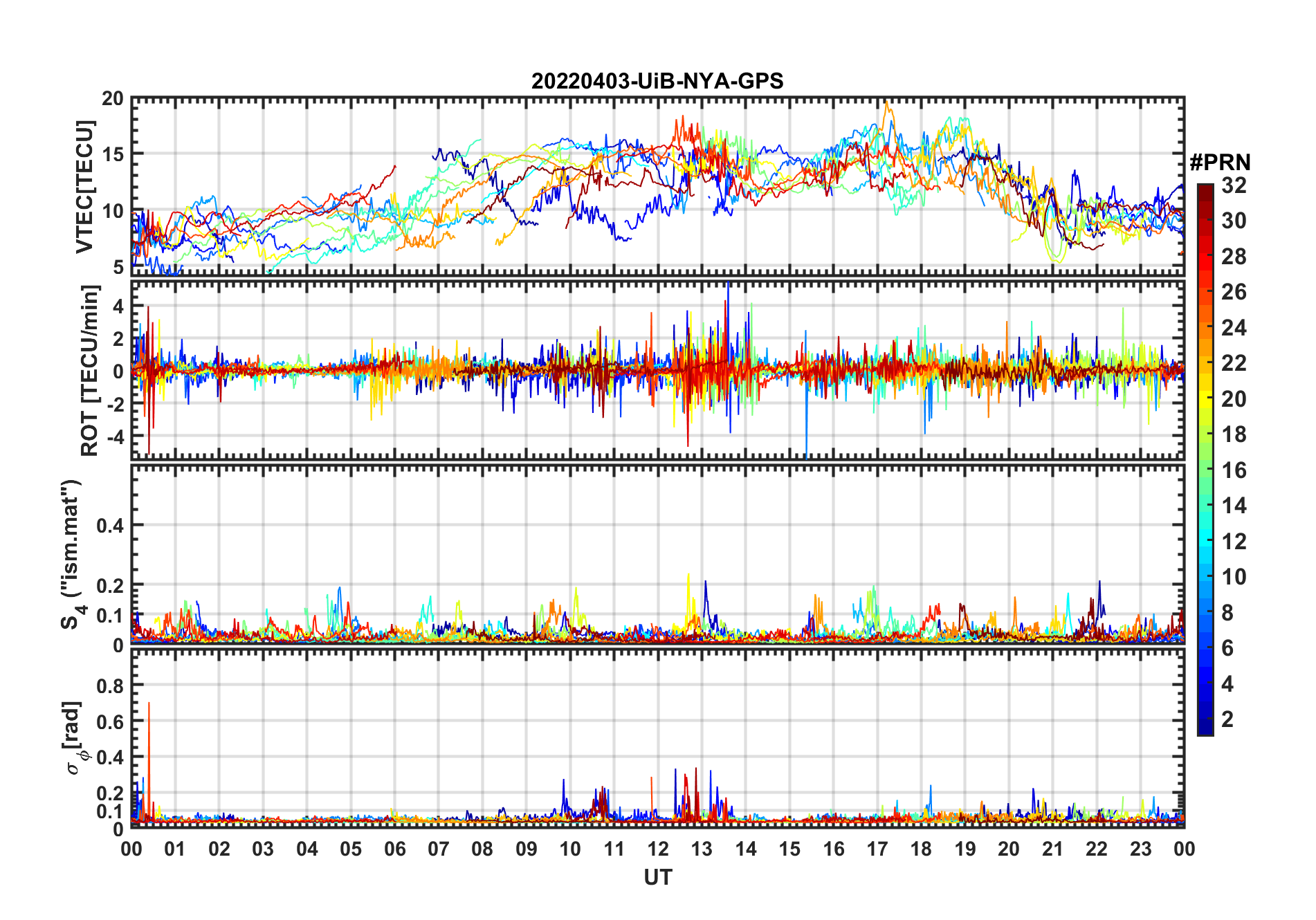Click the PRN colorbar strip
The image size is (1316, 920).
pyautogui.click(x=1205, y=459)
